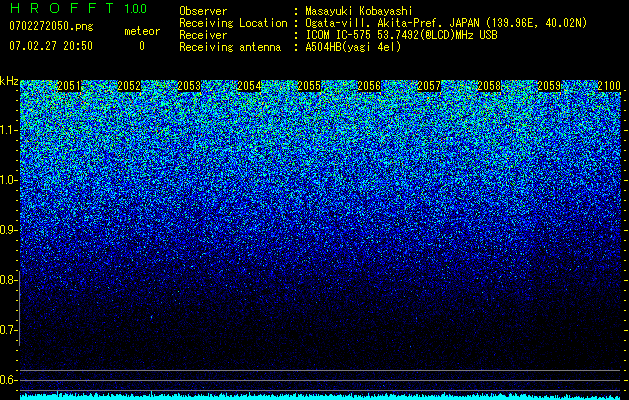Click the kHz axis unit label
Image resolution: width=629 pixels, height=400 pixels.
(9, 81)
